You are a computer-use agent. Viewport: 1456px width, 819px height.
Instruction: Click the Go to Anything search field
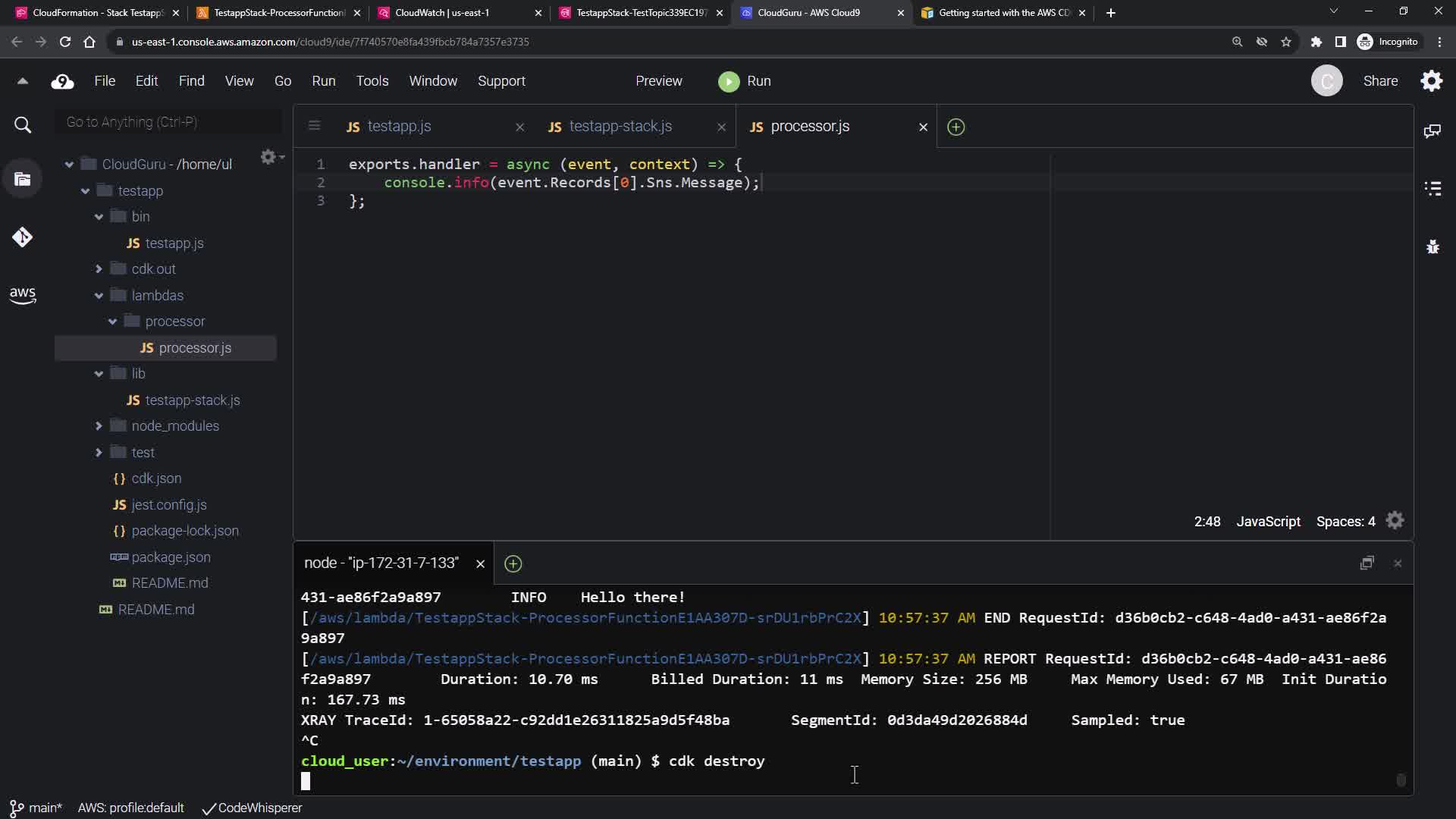point(168,122)
